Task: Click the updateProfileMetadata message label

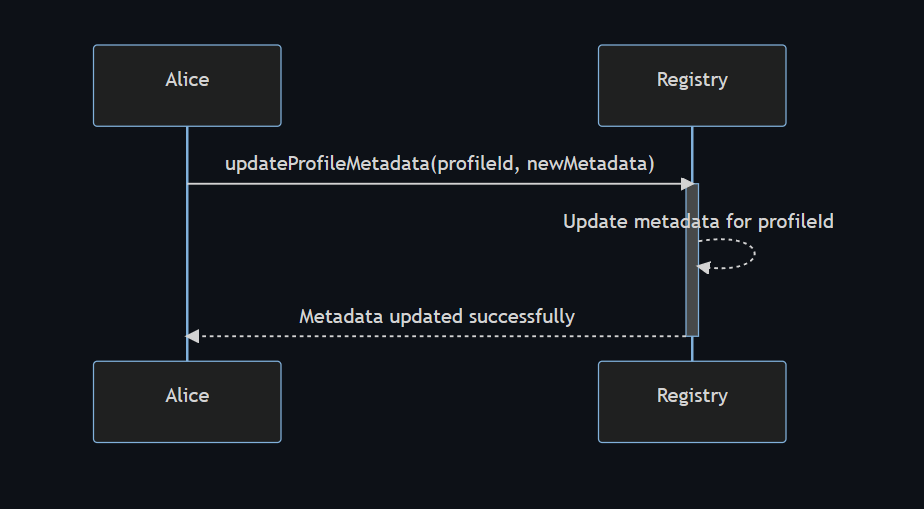Action: (439, 163)
